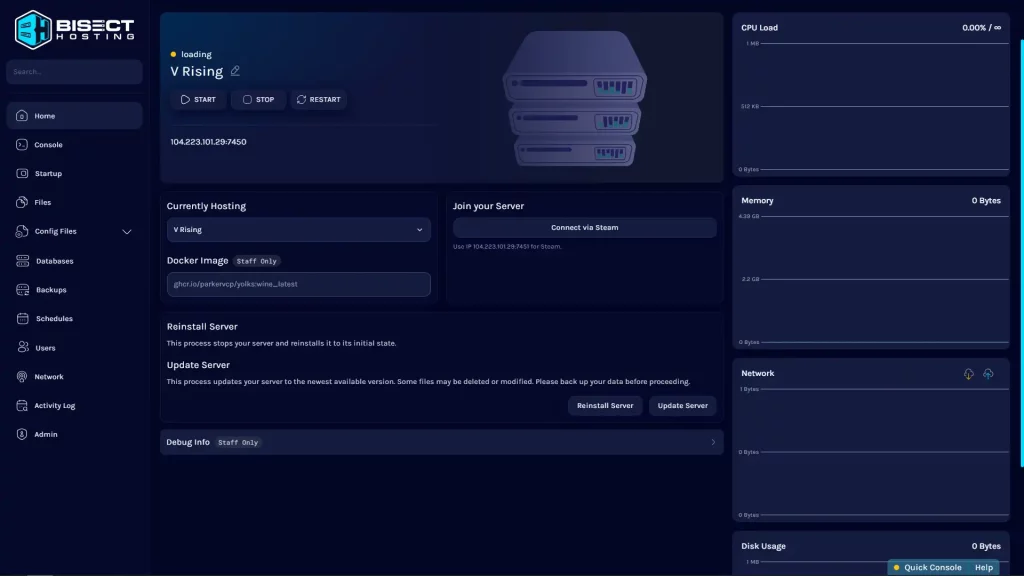Click the network download cloud icon
Screen dimensions: 1024x576
pos(968,374)
